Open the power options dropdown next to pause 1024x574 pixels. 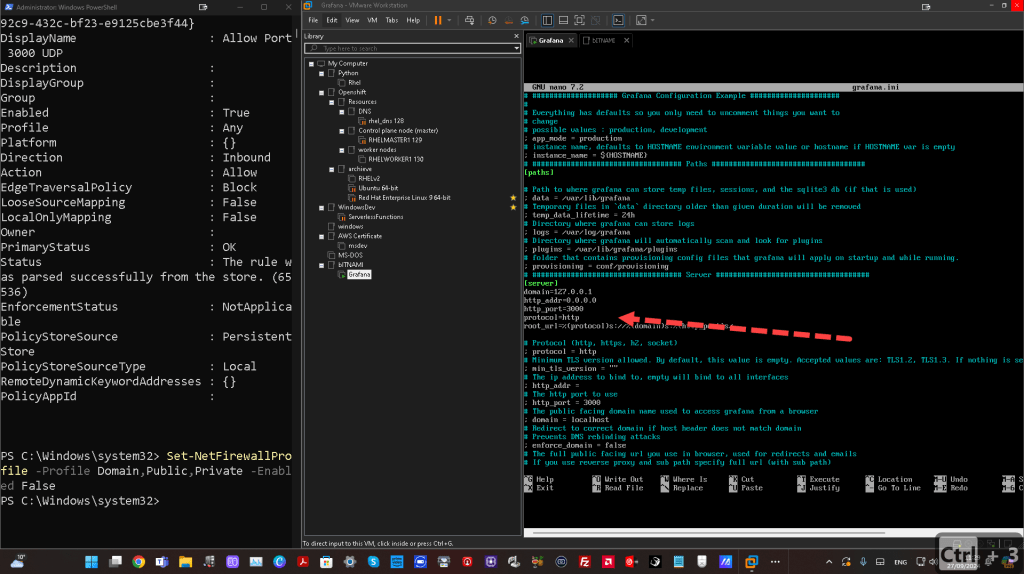(449, 20)
